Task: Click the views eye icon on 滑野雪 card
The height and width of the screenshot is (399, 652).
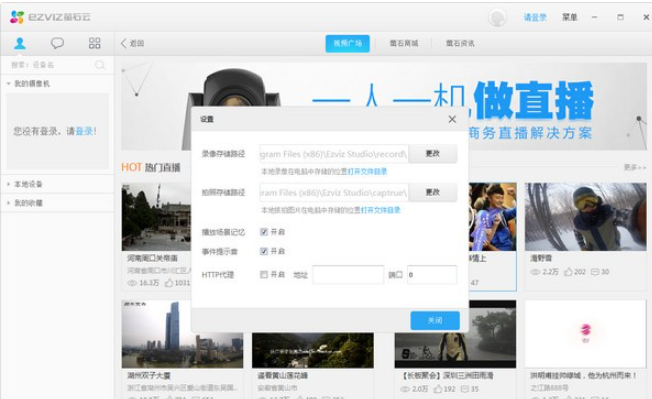Action: [x=535, y=272]
